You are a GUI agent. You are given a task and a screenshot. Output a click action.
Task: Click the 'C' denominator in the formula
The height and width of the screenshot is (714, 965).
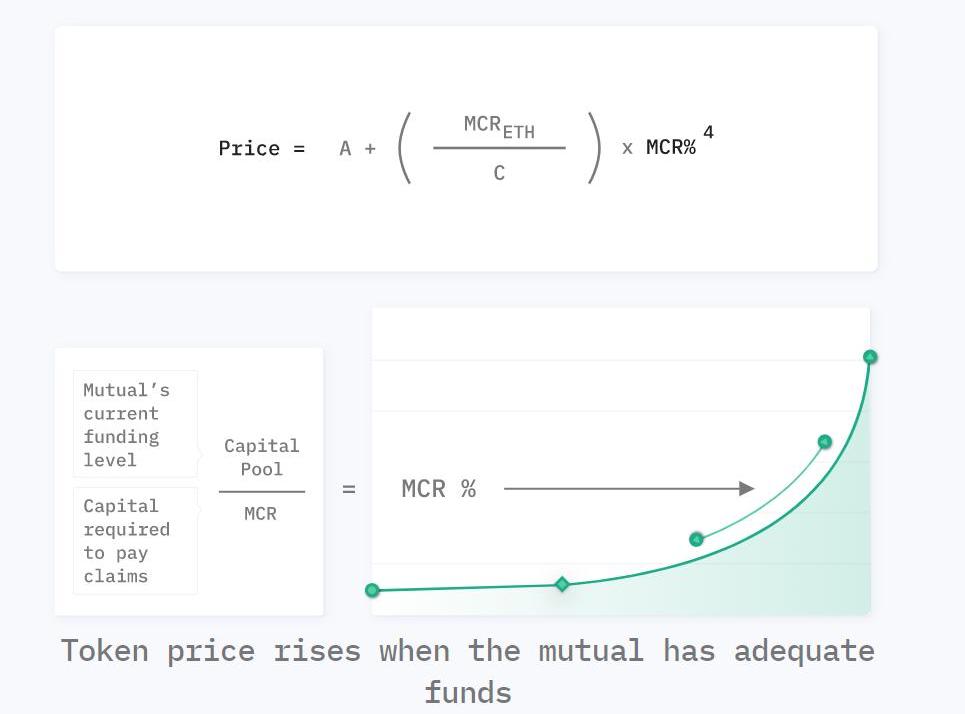(x=499, y=174)
